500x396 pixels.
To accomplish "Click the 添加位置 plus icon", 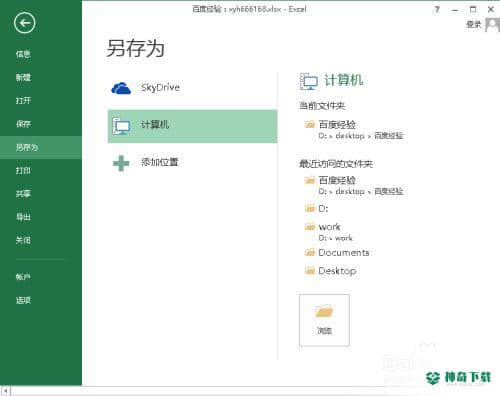I will 121,163.
